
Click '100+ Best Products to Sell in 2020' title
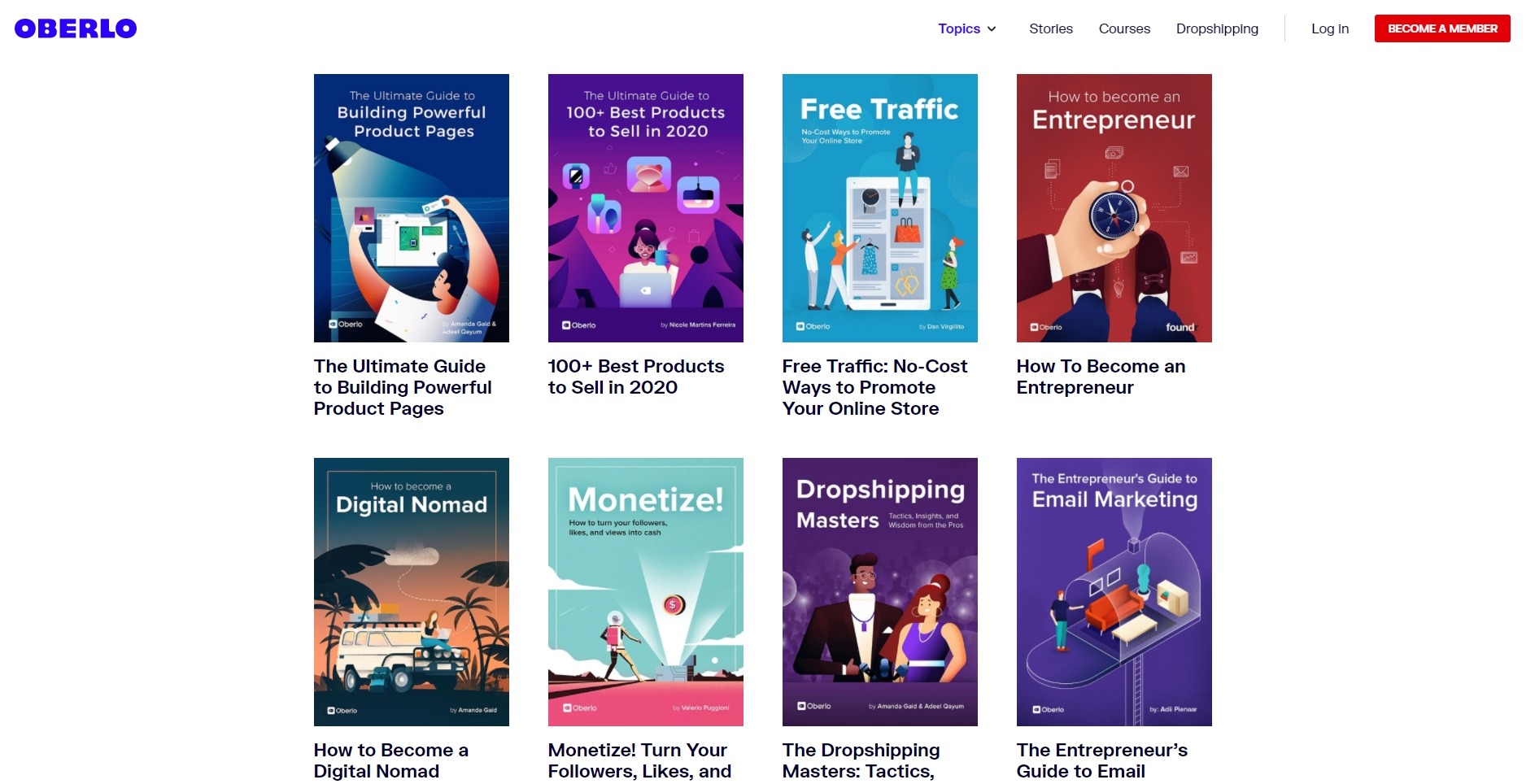[x=636, y=377]
